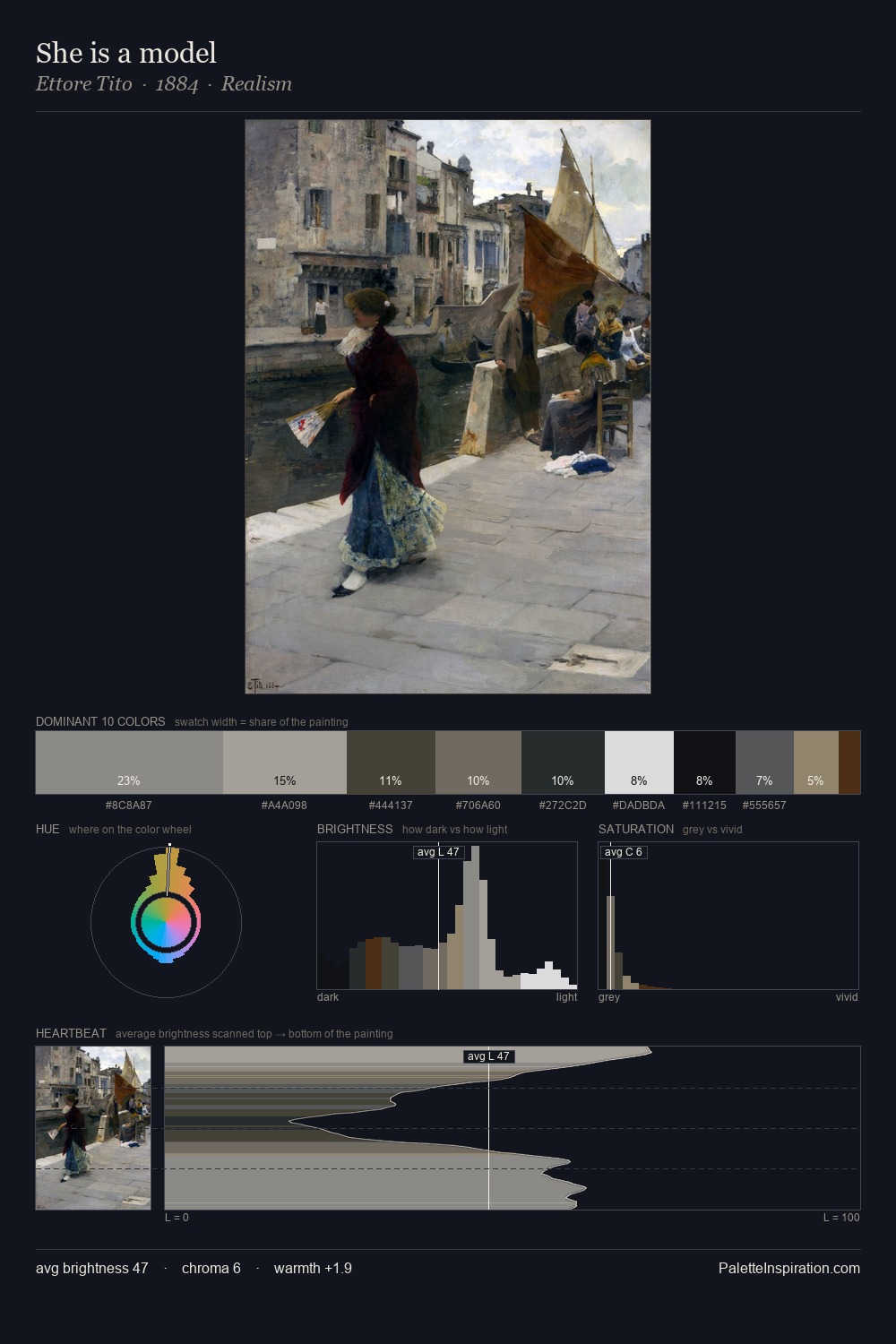Click the hex label #272C2D

pos(563,806)
